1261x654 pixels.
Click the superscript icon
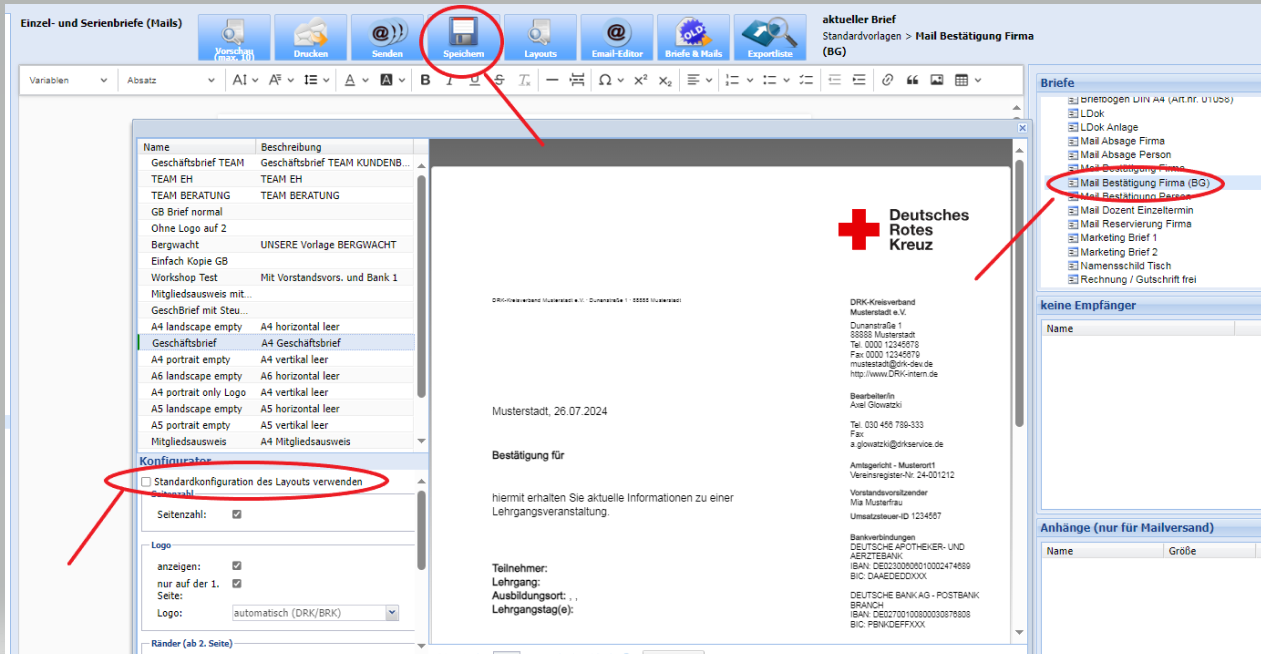(x=641, y=80)
